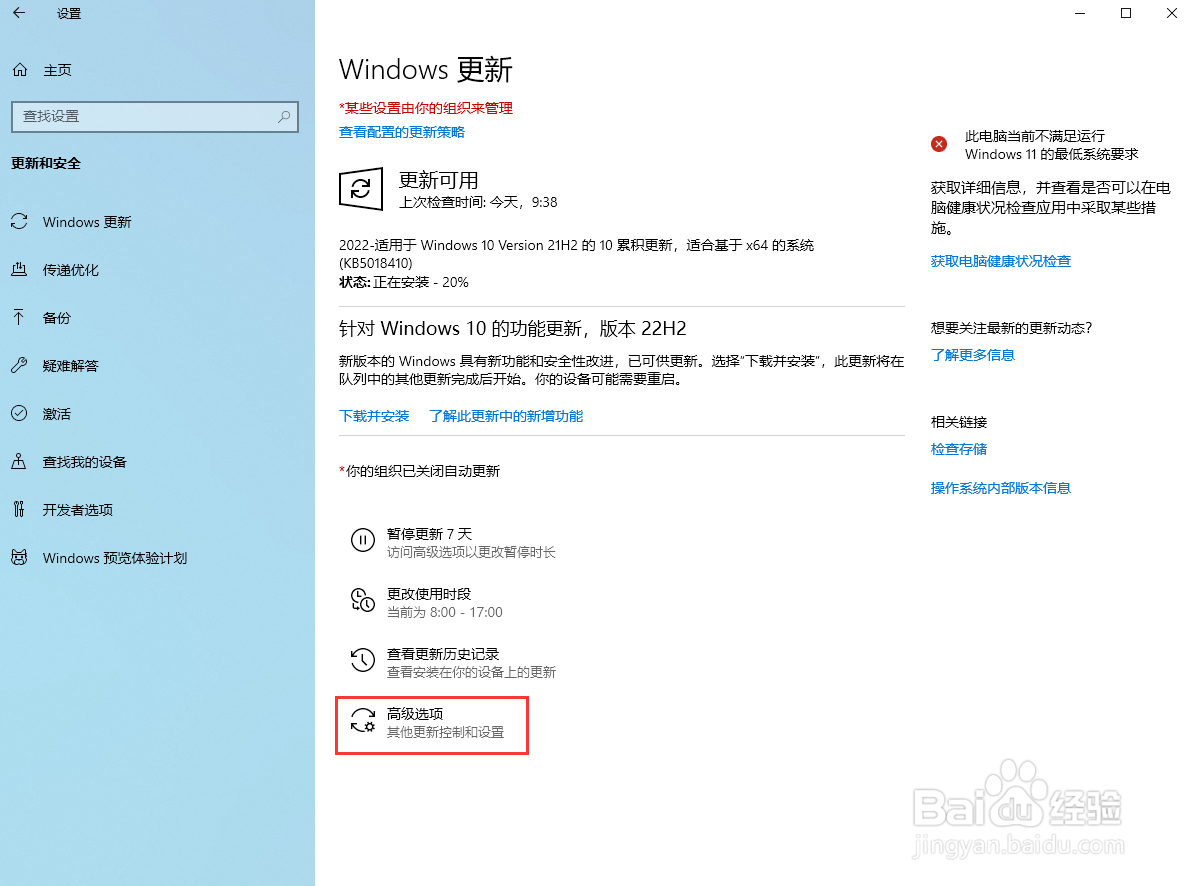Open 高级选项 update settings

coord(431,725)
